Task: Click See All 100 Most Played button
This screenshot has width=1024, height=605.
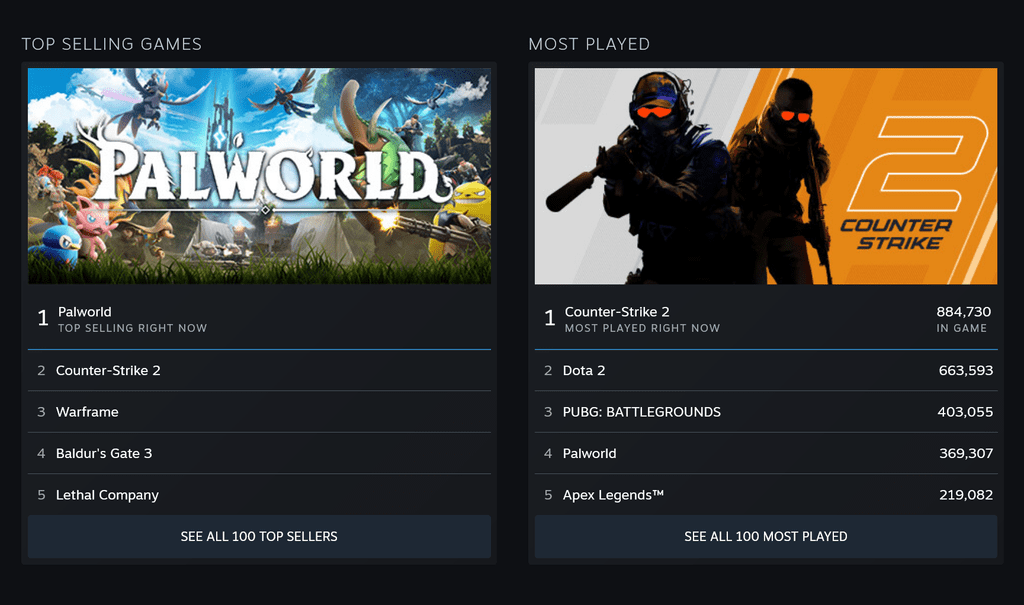Action: pyautogui.click(x=765, y=537)
